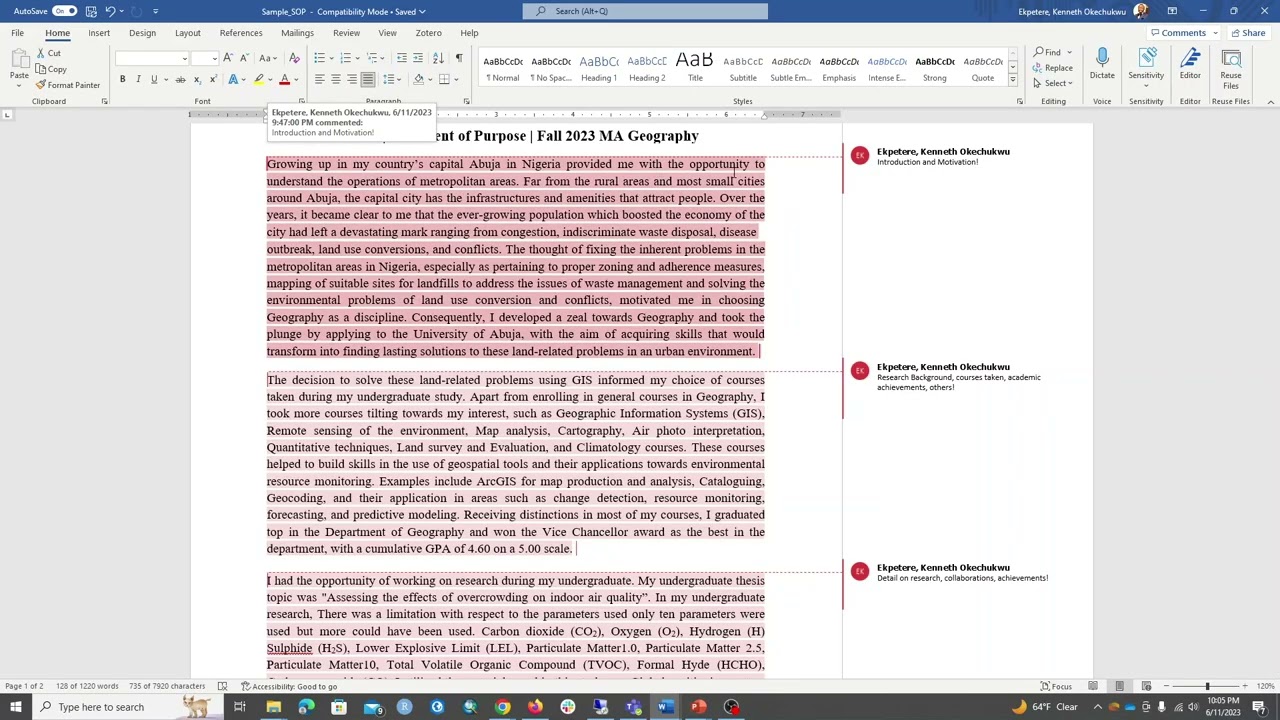Image resolution: width=1280 pixels, height=720 pixels.
Task: Apply Strikethrough formatting
Action: click(x=181, y=79)
